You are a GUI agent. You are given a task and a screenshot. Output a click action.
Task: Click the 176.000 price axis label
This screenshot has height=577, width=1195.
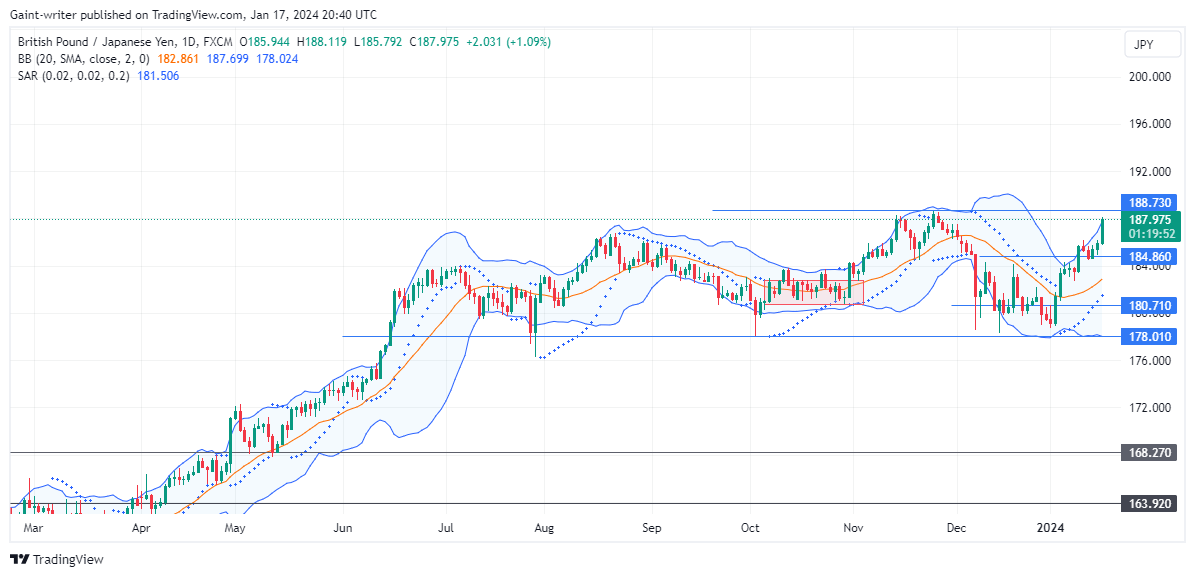pos(1150,361)
